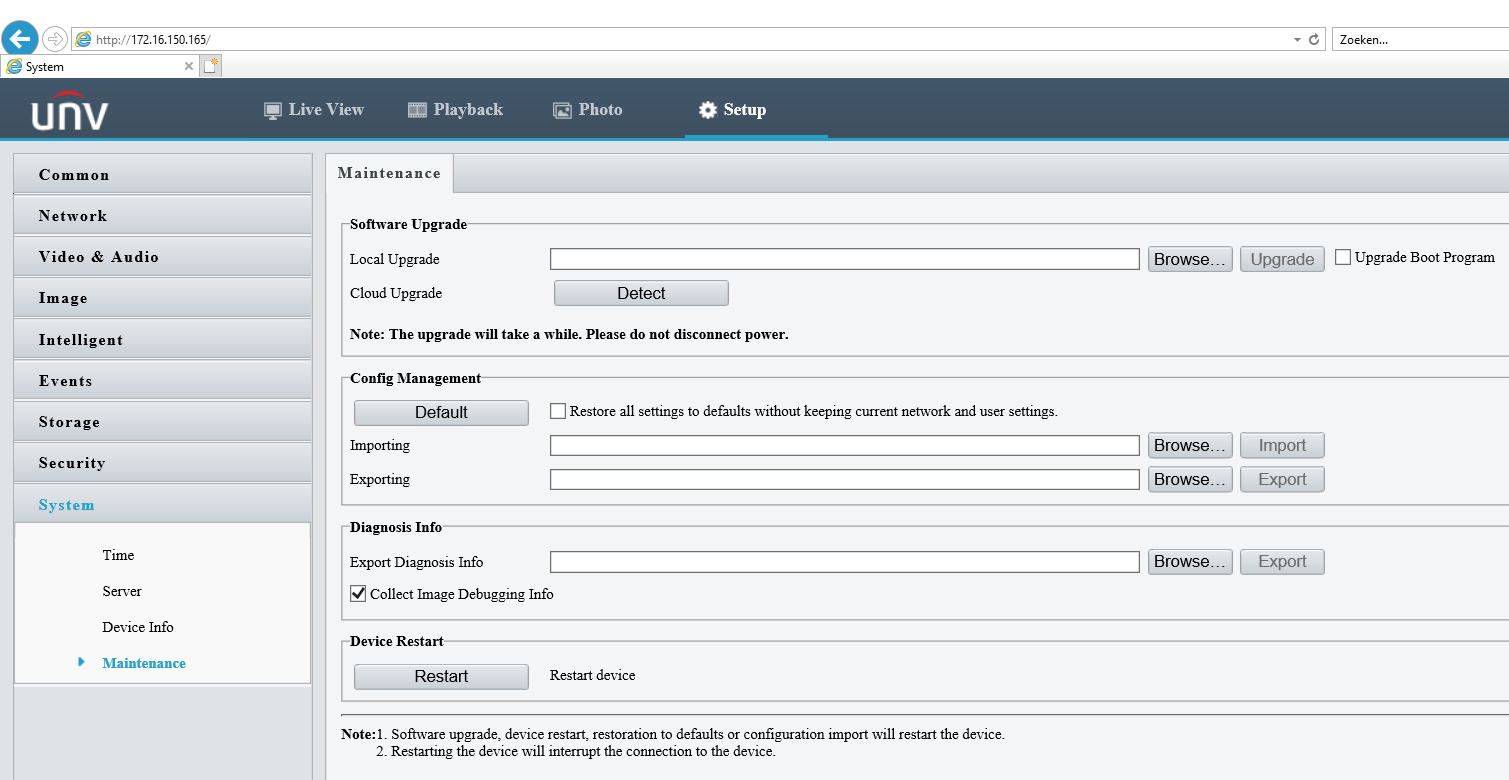Click the Restart device button

(x=441, y=676)
